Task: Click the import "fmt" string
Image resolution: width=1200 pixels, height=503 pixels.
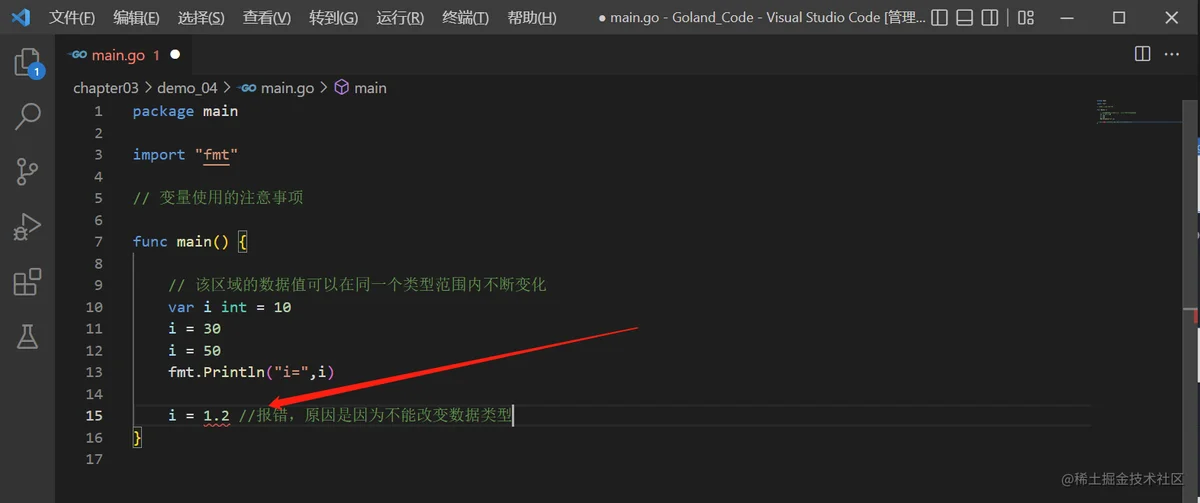Action: pyautogui.click(x=217, y=155)
